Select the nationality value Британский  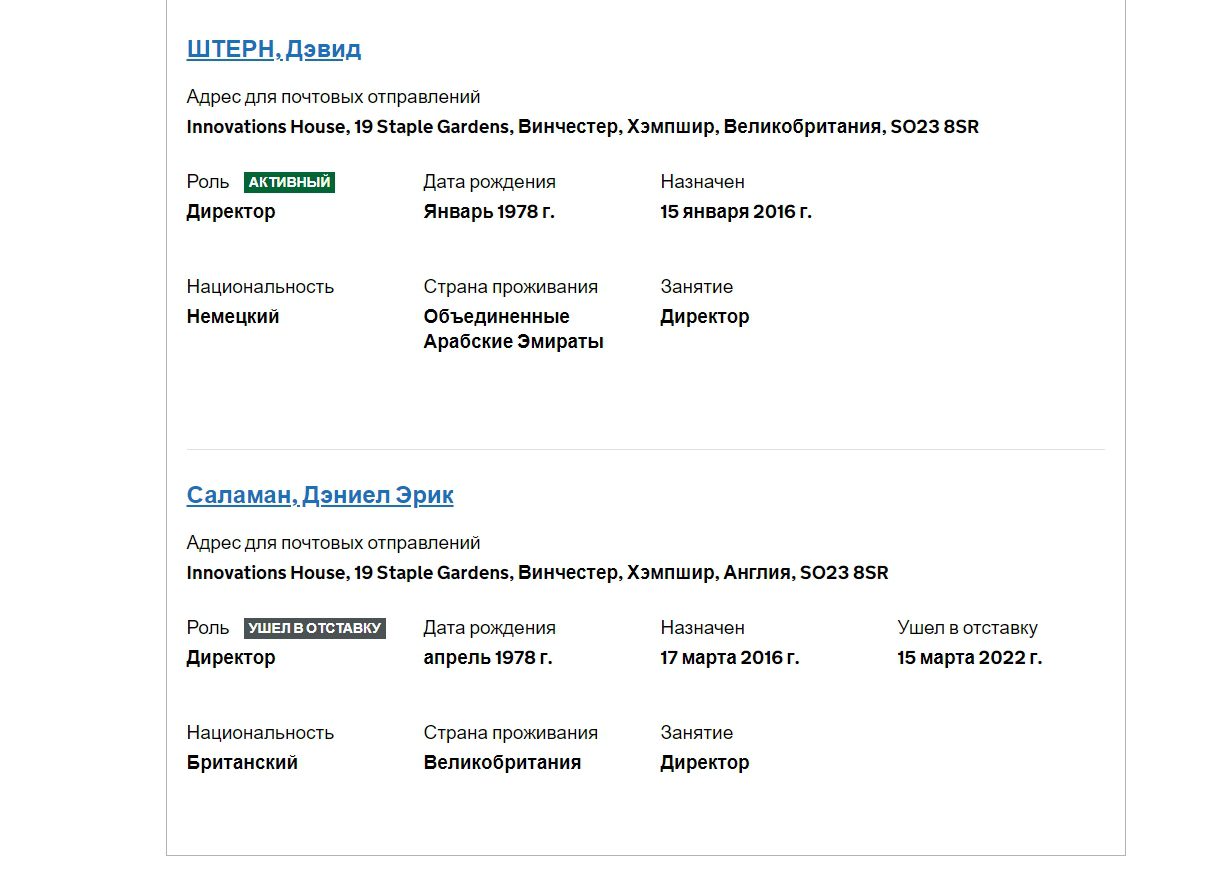[242, 763]
